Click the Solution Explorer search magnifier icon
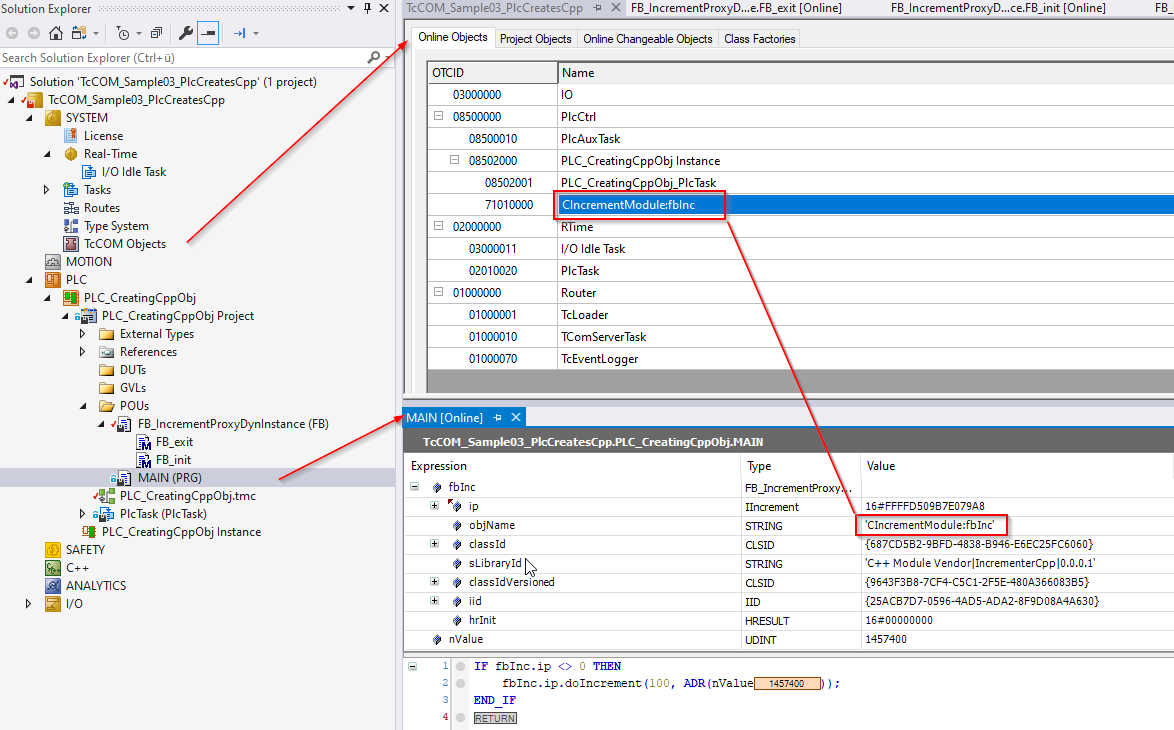This screenshot has width=1174, height=730. click(373, 58)
